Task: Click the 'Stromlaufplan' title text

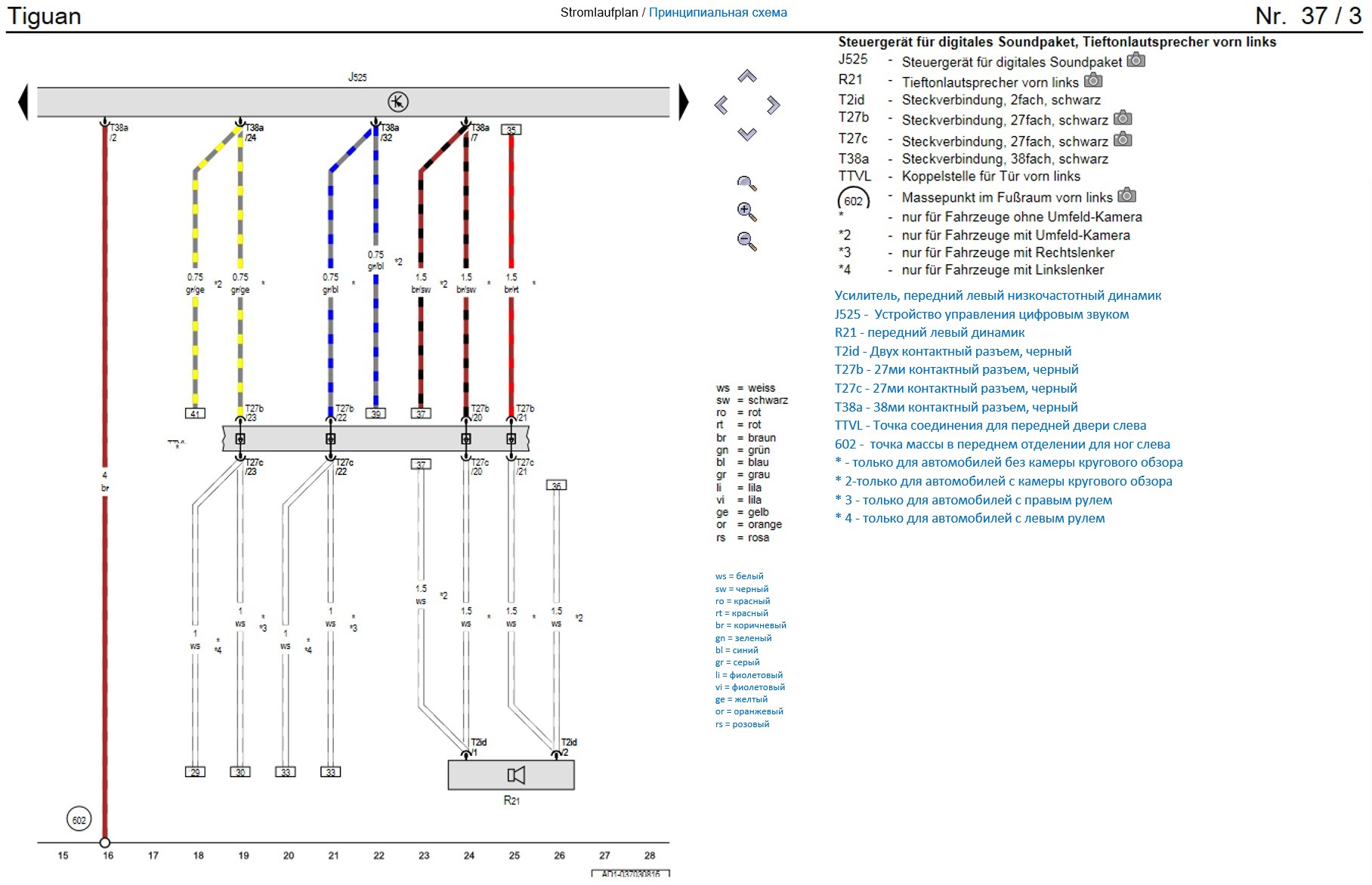Action: [x=599, y=12]
